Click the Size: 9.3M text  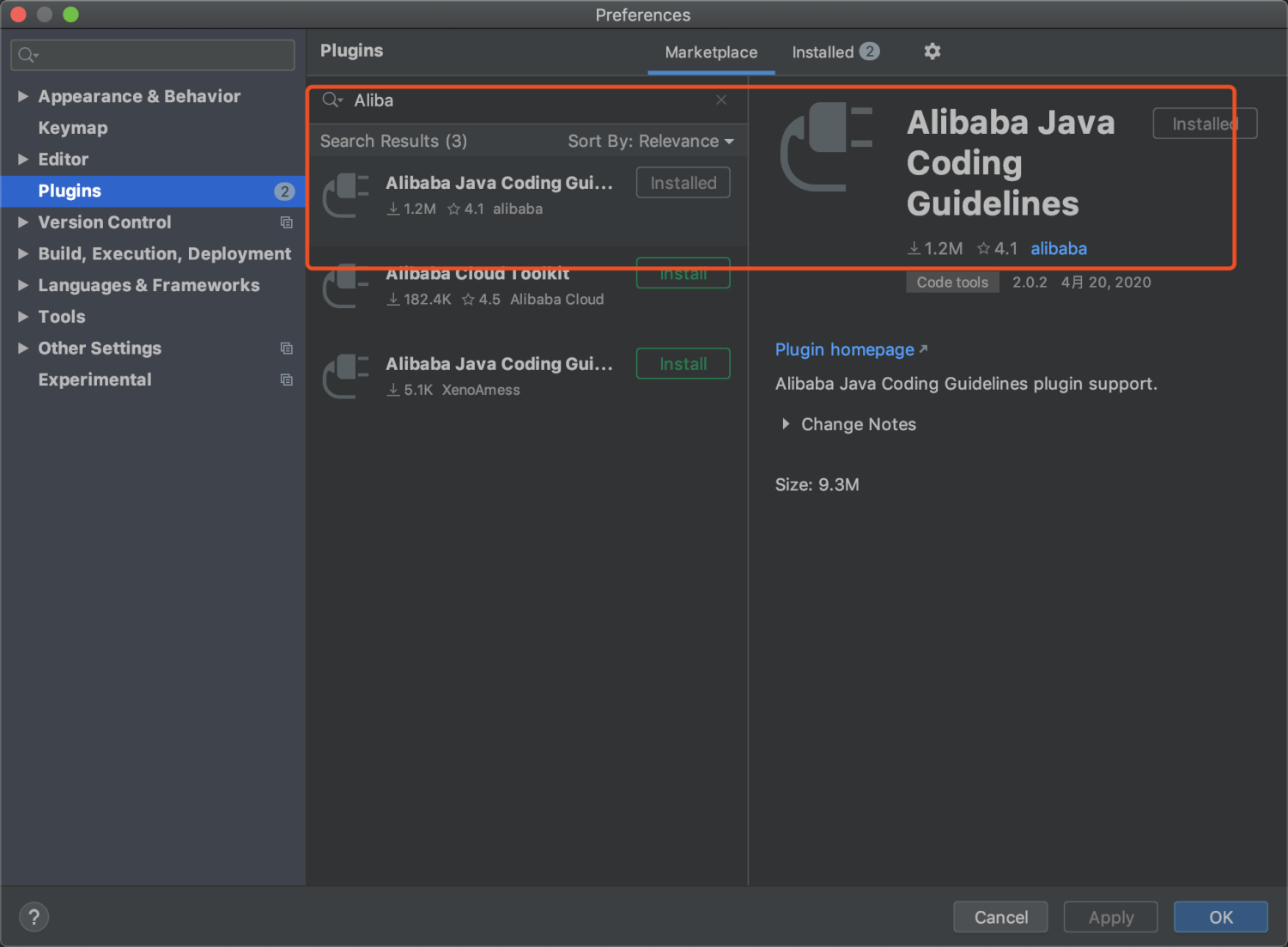tap(817, 485)
